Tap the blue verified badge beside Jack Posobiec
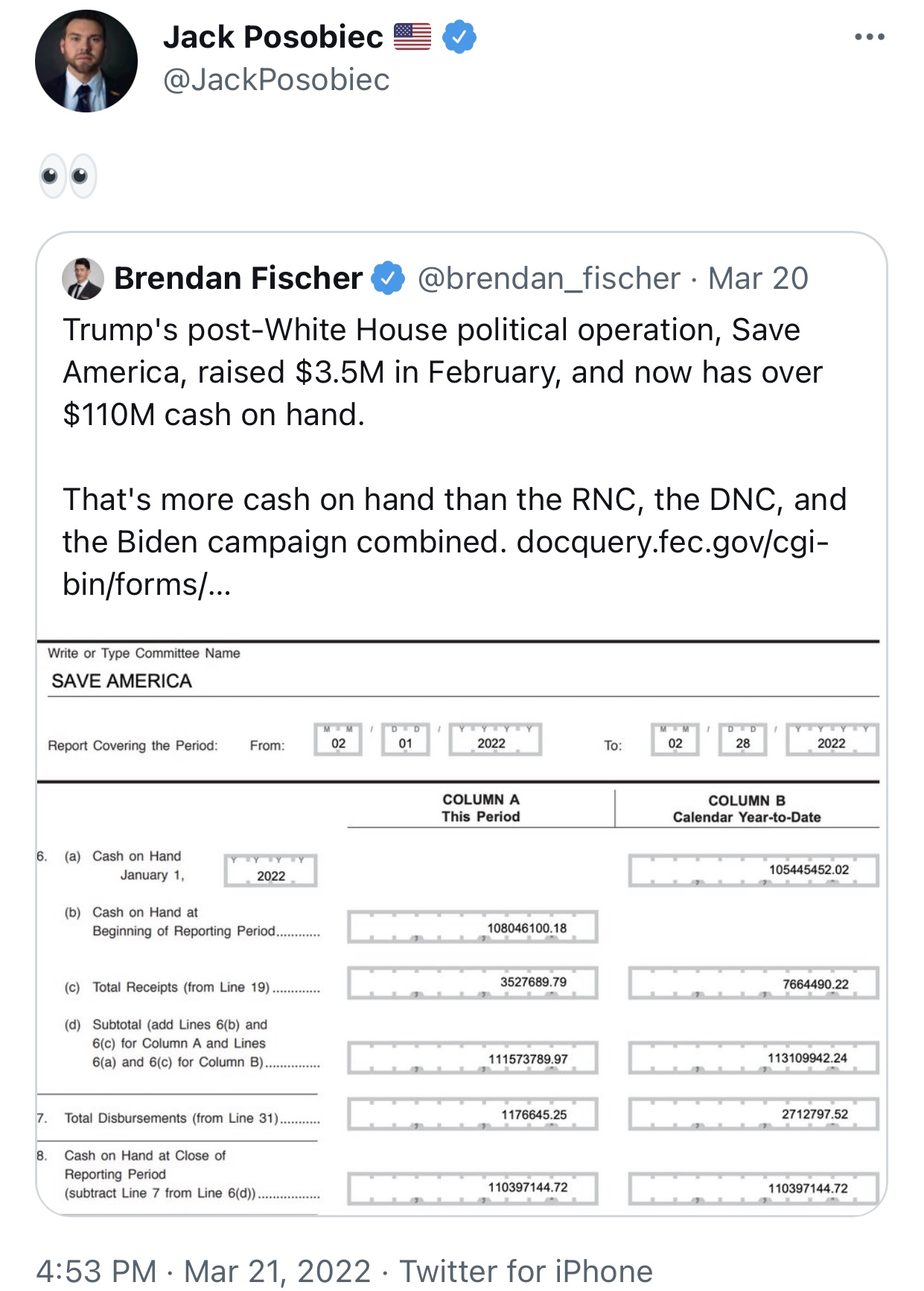The width and height of the screenshot is (924, 1291). 459,36
